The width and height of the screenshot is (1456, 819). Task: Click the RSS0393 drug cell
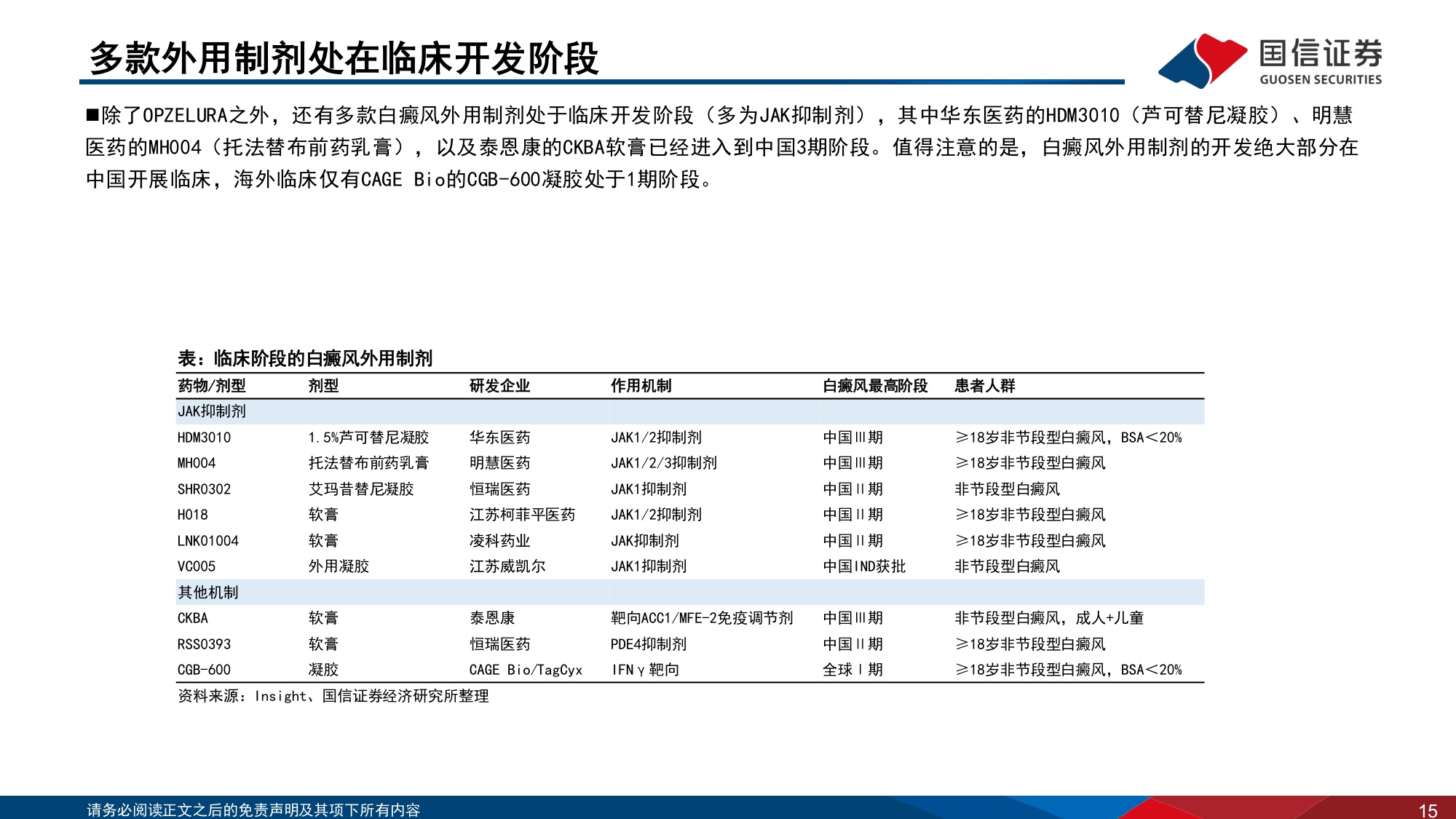204,644
